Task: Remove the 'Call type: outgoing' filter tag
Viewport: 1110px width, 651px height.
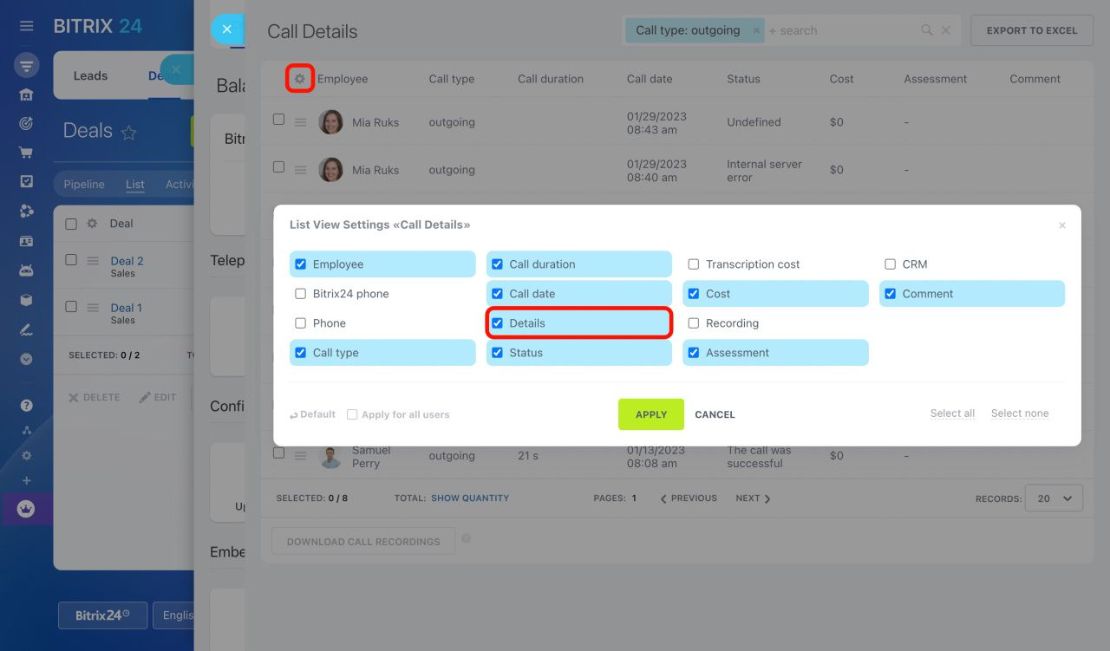Action: (756, 30)
